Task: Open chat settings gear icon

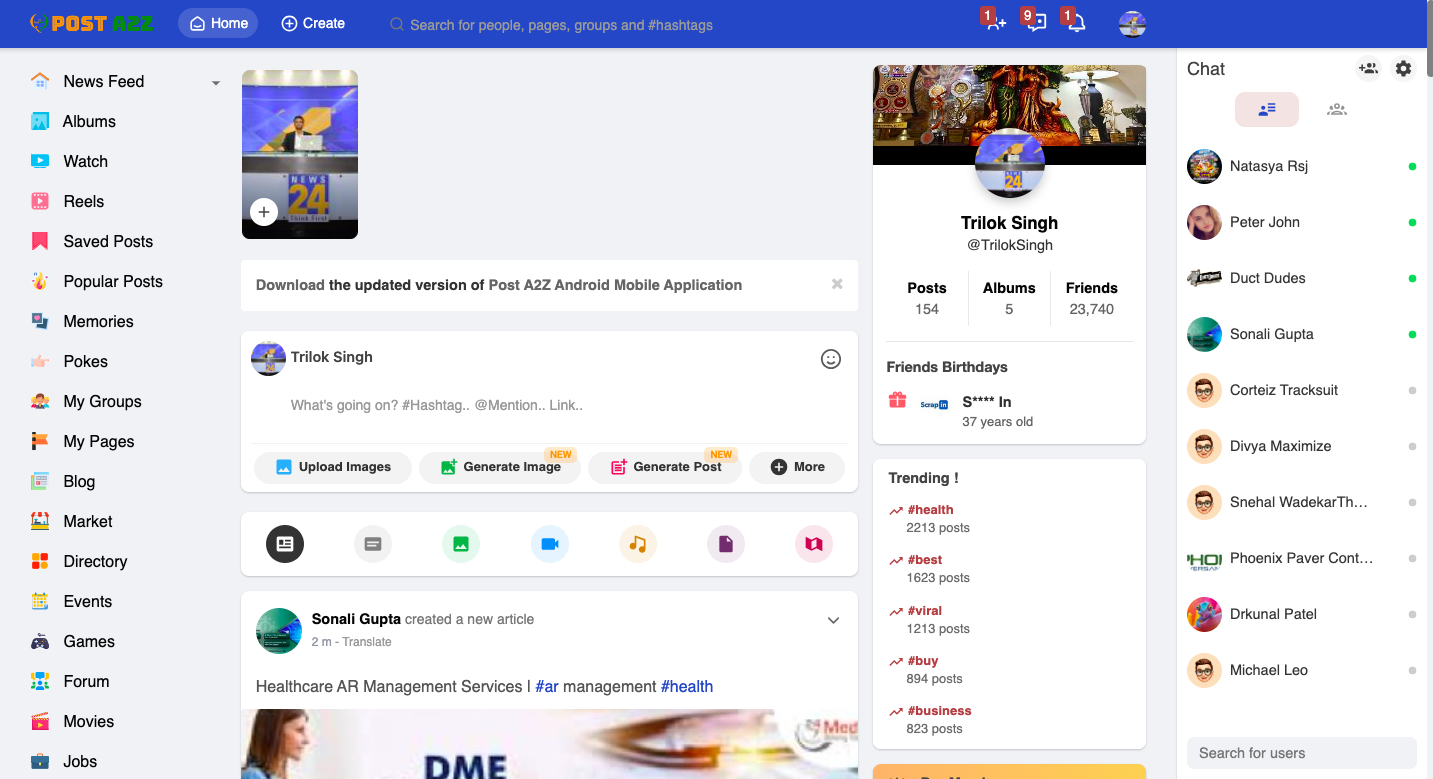Action: point(1404,68)
